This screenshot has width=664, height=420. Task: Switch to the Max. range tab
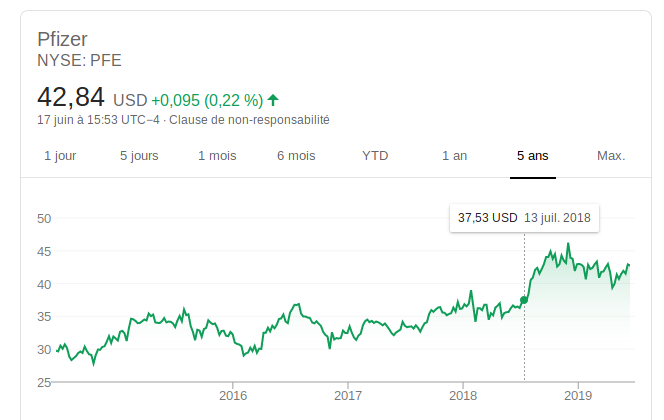click(x=610, y=156)
